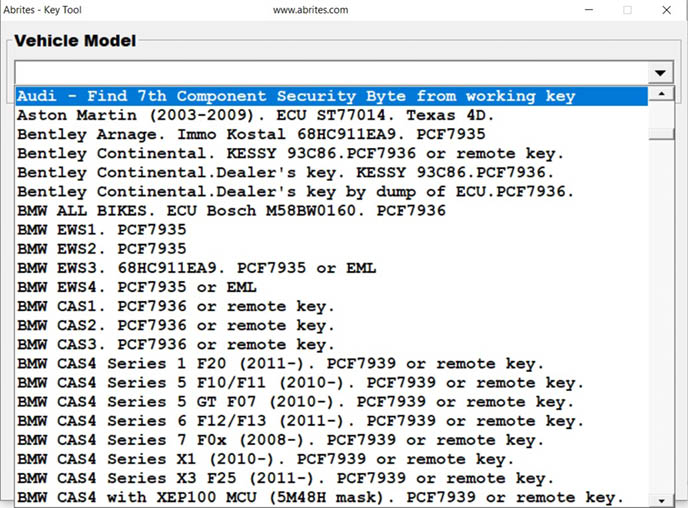Select BMW EWS3 68HC911EA9 option
Image resolution: width=688 pixels, height=508 pixels.
[195, 267]
